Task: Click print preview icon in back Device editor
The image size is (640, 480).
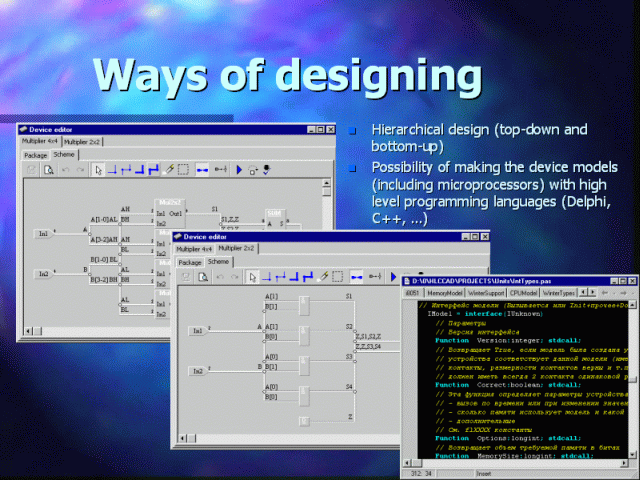Action: pos(48,170)
